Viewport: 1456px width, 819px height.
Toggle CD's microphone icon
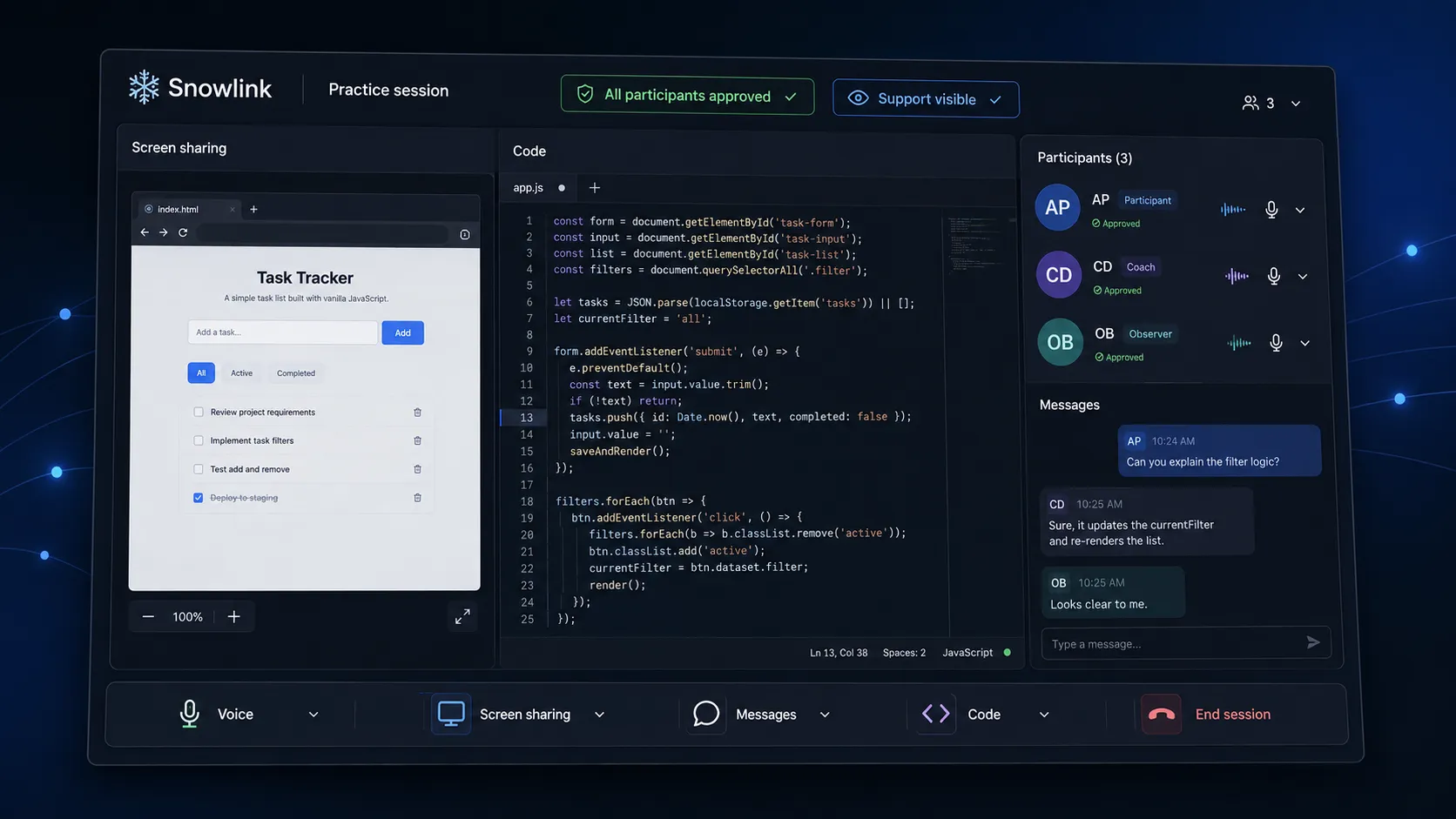pos(1274,276)
